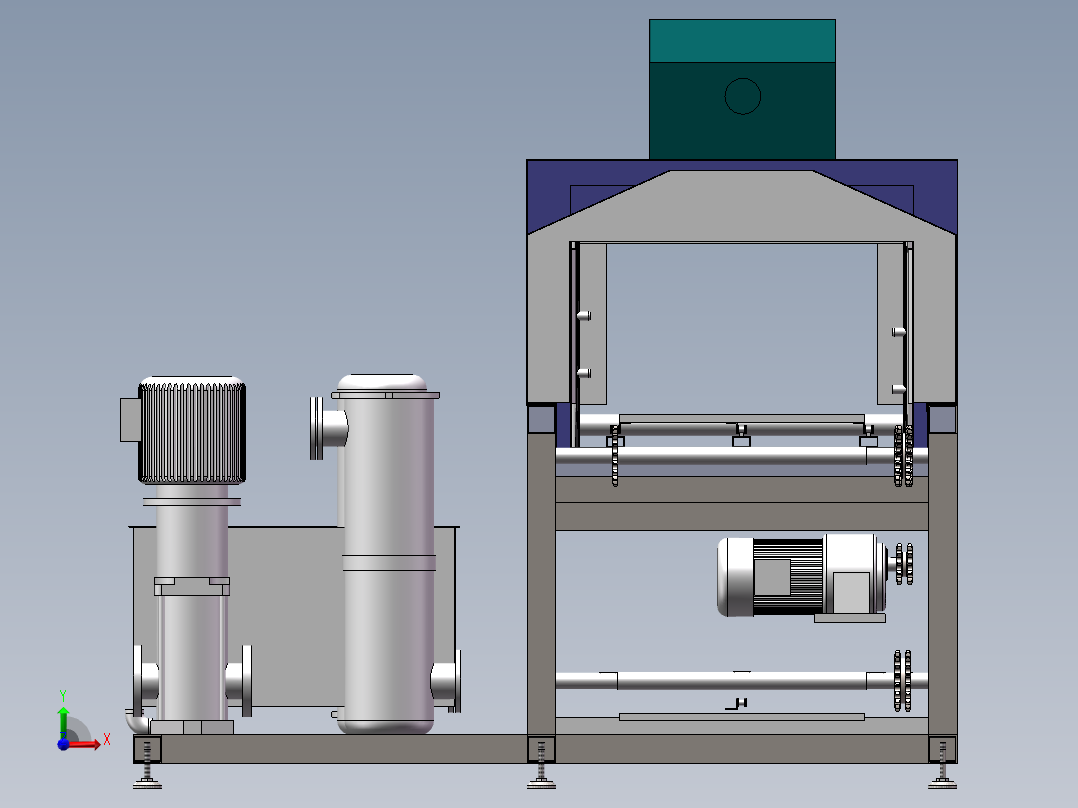Image resolution: width=1078 pixels, height=808 pixels.
Task: Click the blue Z axis ball of the triad
Action: coord(63,745)
